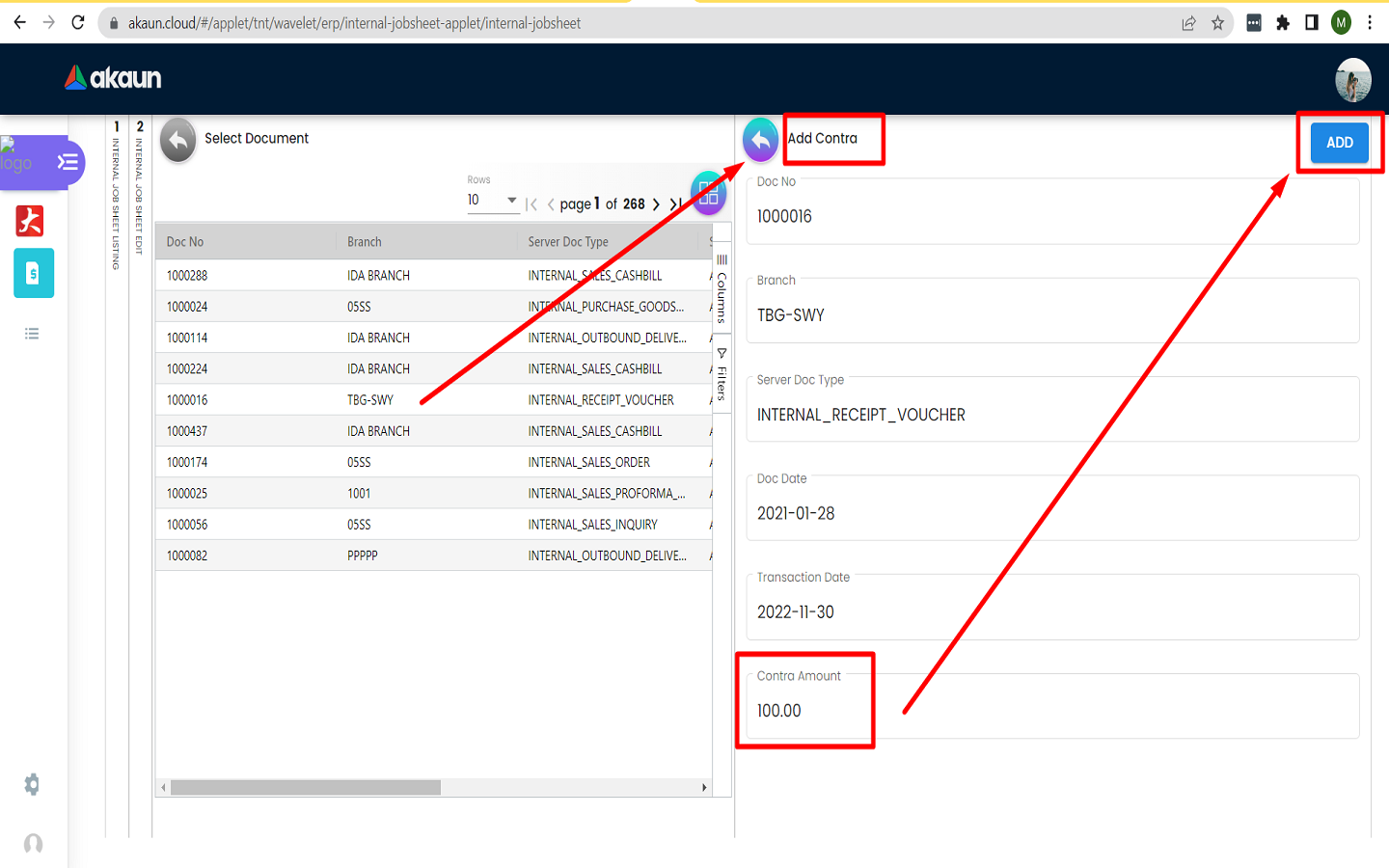
Task: Click the horizontal scrollbar under the table
Action: tap(306, 788)
